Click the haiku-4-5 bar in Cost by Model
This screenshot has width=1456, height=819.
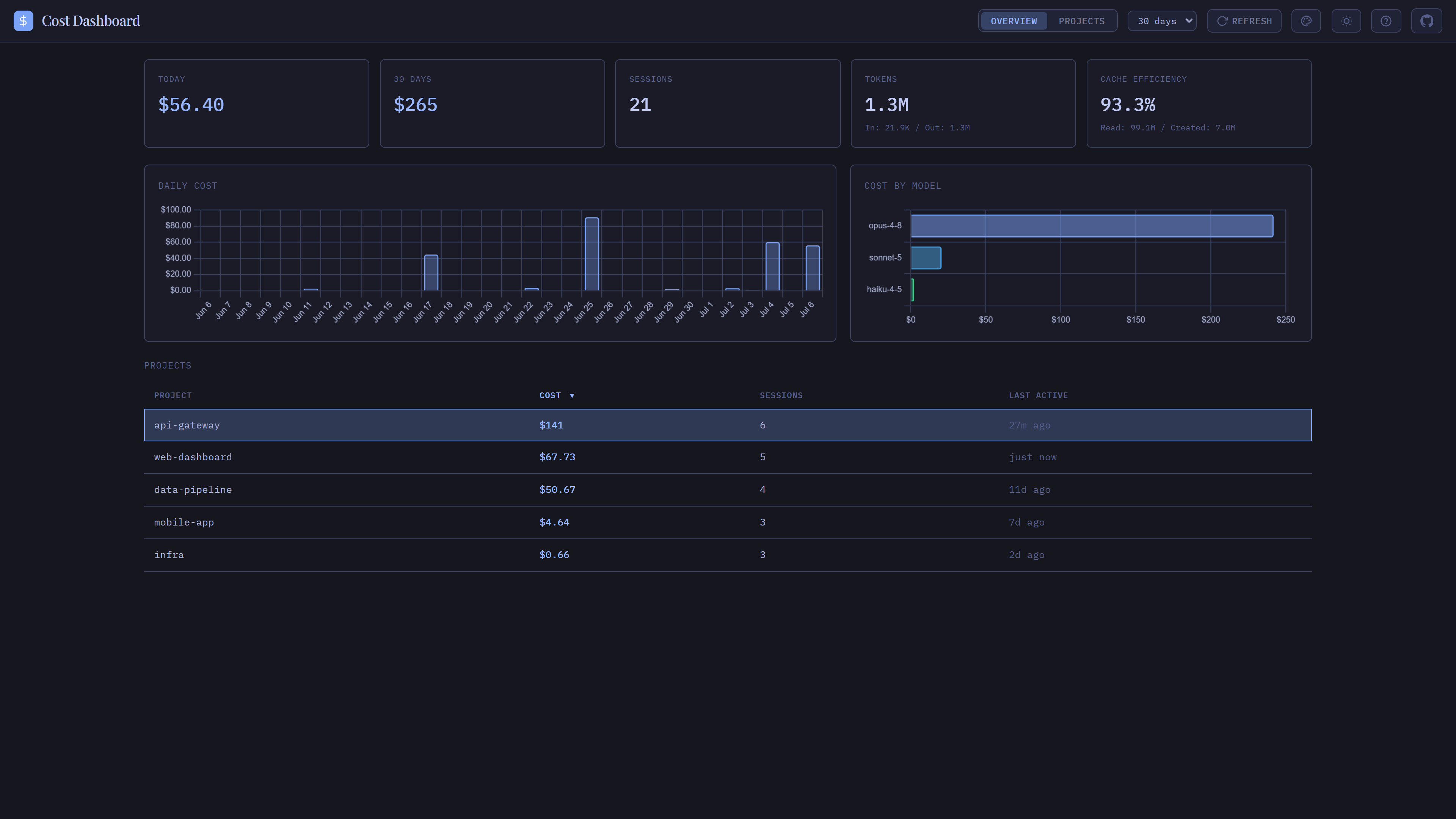[912, 290]
